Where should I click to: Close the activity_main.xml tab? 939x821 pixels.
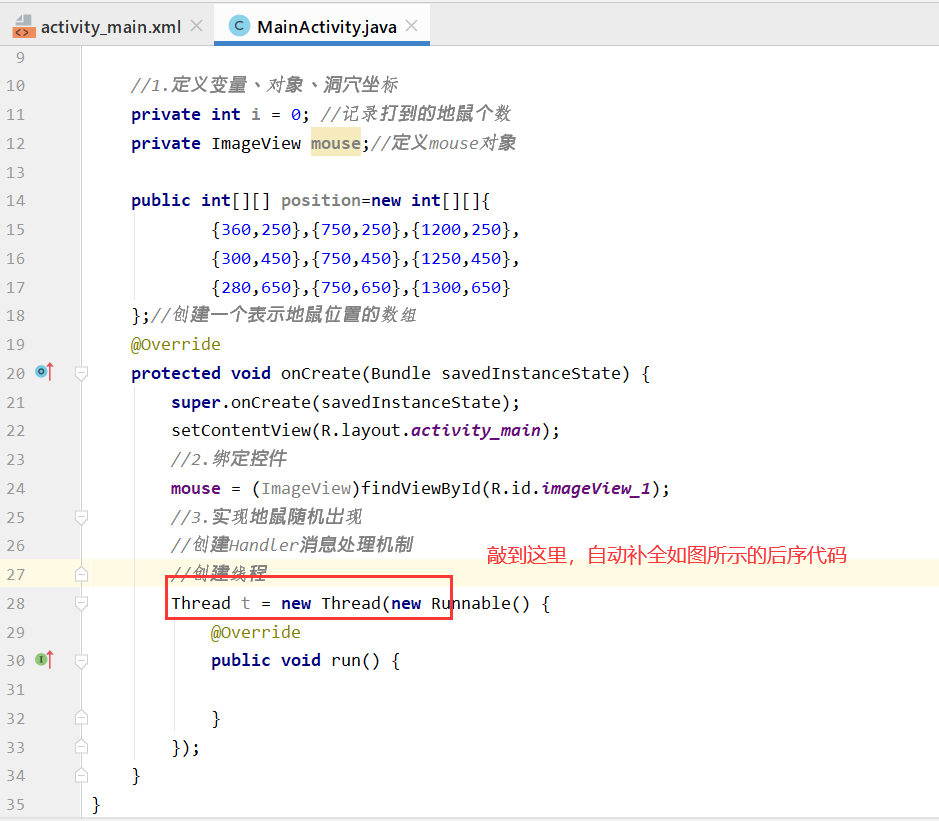coord(196,26)
